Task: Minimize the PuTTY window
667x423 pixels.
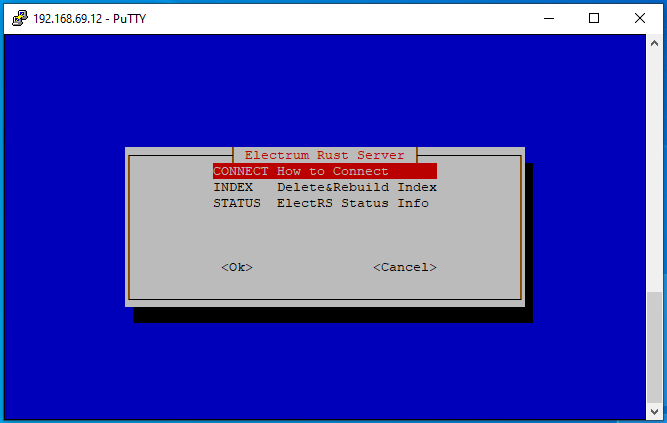Action: (x=549, y=18)
